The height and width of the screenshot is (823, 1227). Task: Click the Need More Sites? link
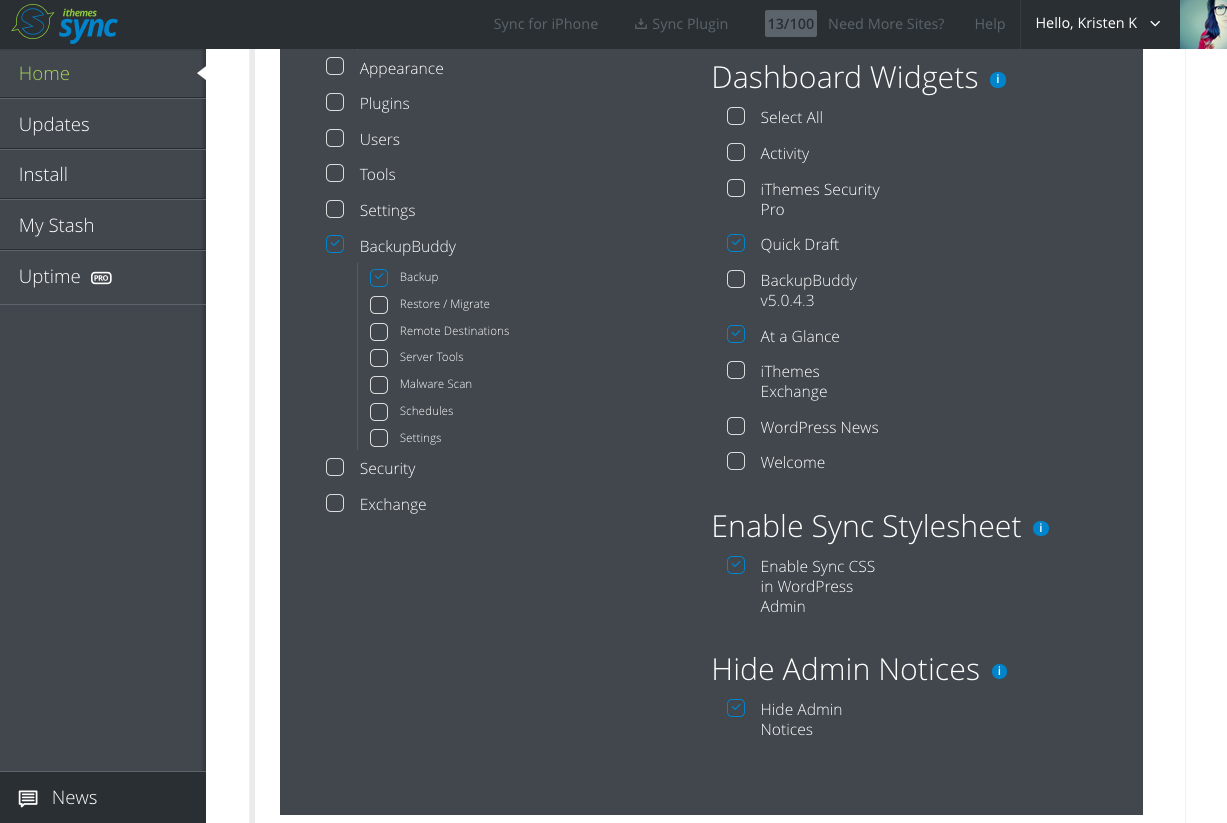(886, 24)
